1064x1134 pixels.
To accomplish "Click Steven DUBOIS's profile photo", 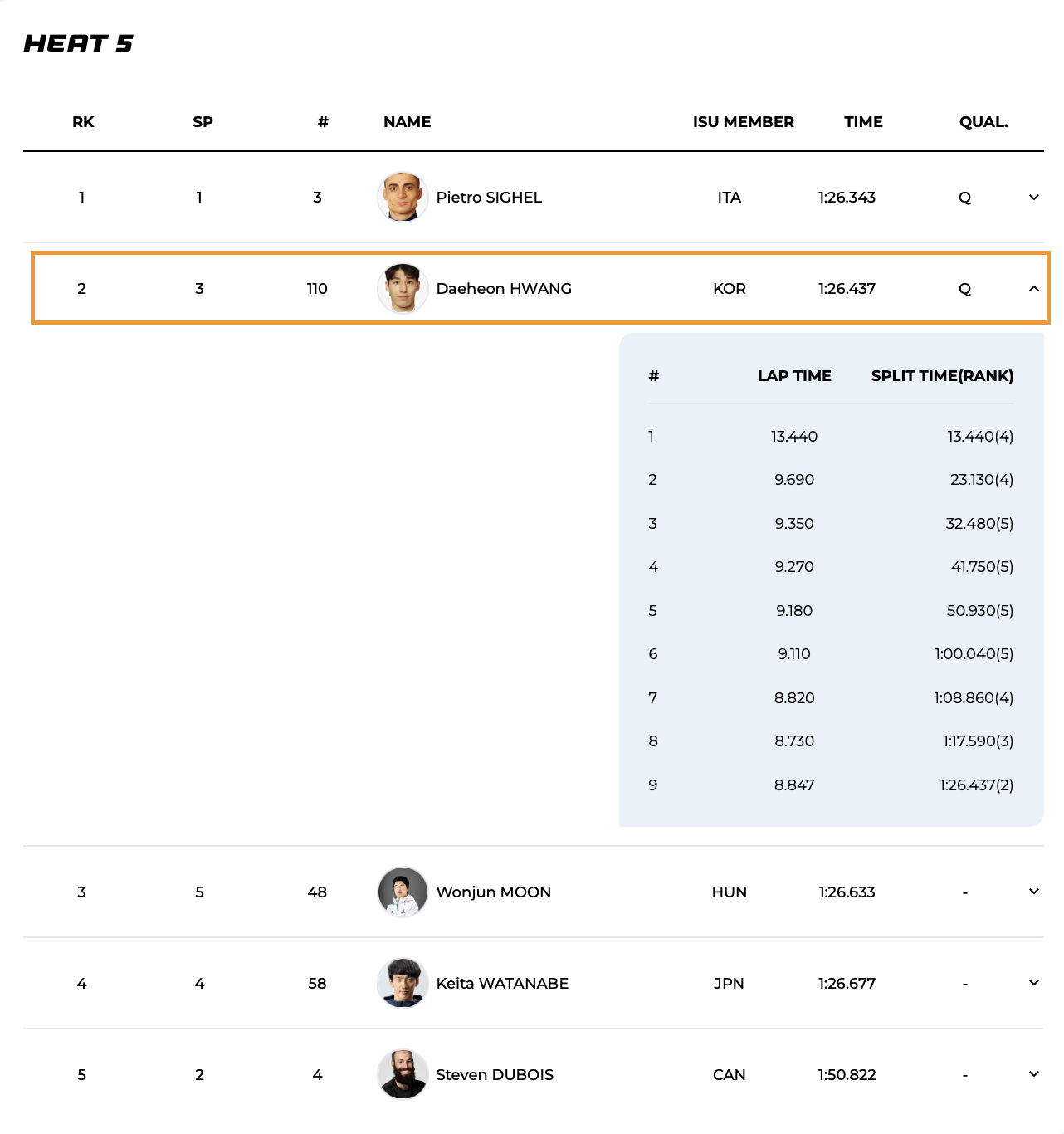I will 403,1075.
